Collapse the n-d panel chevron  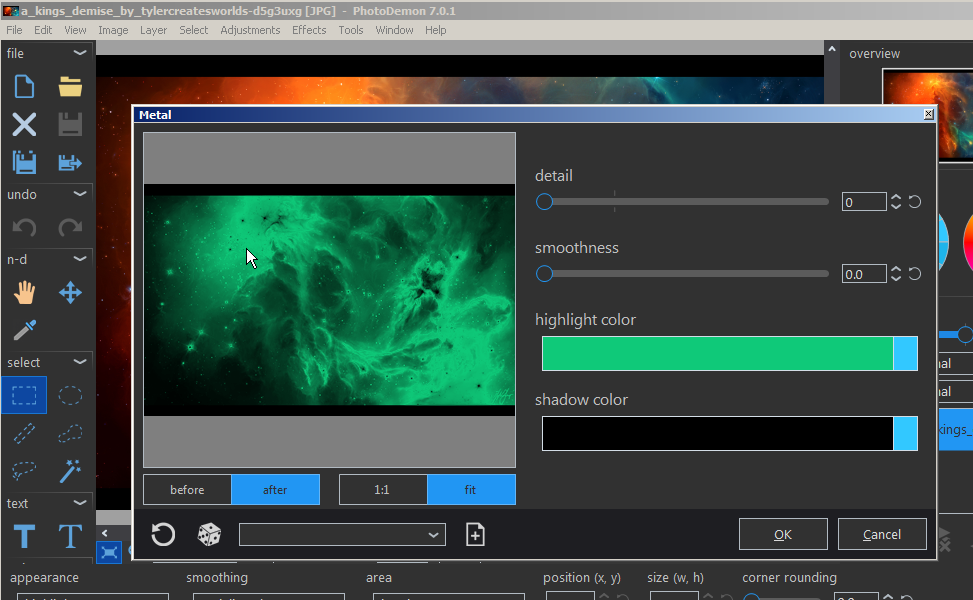80,259
